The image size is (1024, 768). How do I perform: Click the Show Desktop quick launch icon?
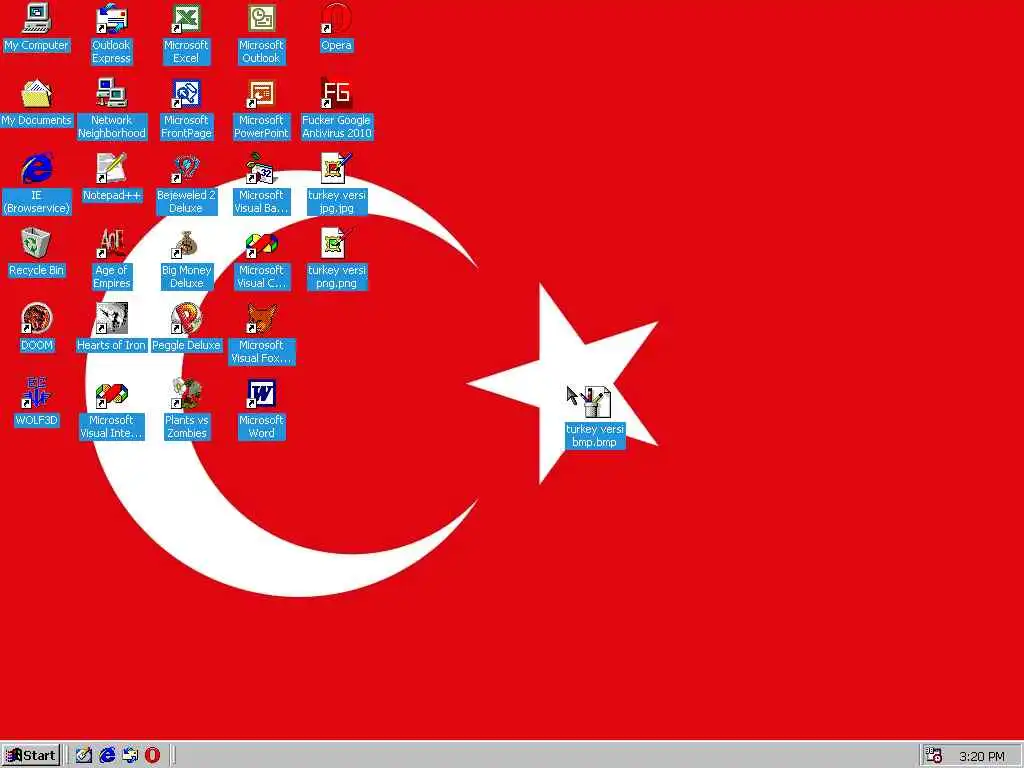84,756
